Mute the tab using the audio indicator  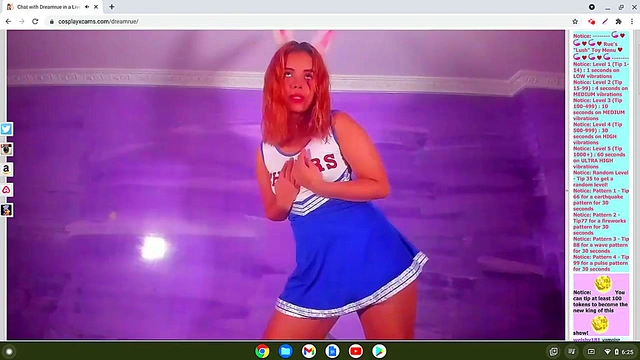click(x=87, y=7)
